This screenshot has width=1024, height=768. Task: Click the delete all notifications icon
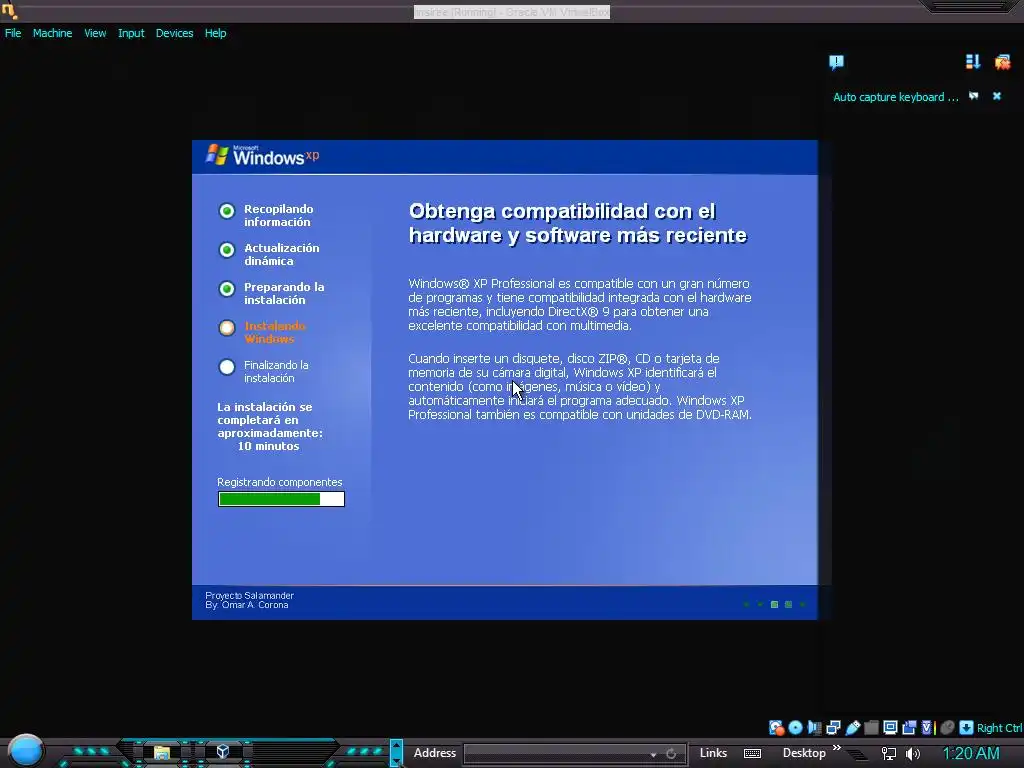coord(1002,62)
